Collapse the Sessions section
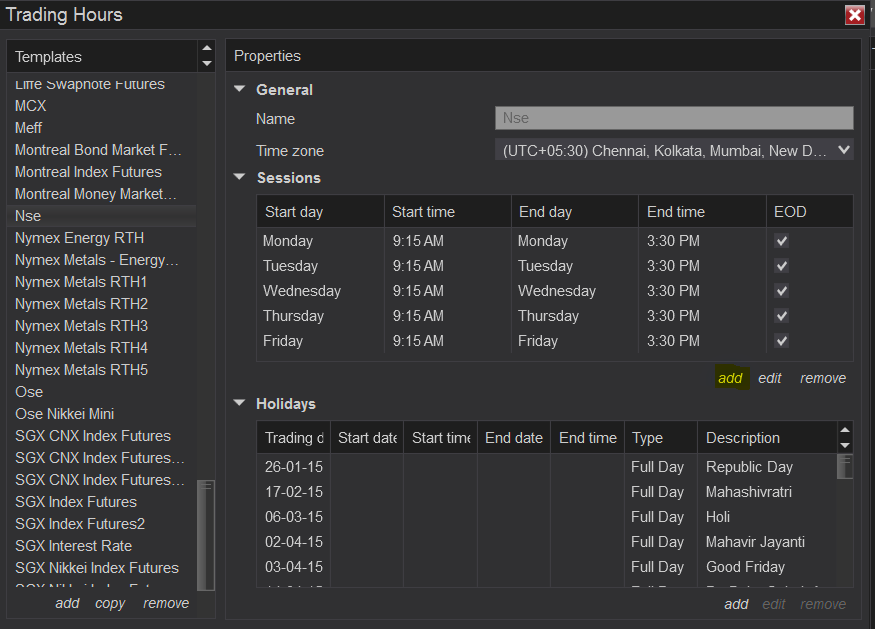The image size is (875, 629). coord(240,177)
